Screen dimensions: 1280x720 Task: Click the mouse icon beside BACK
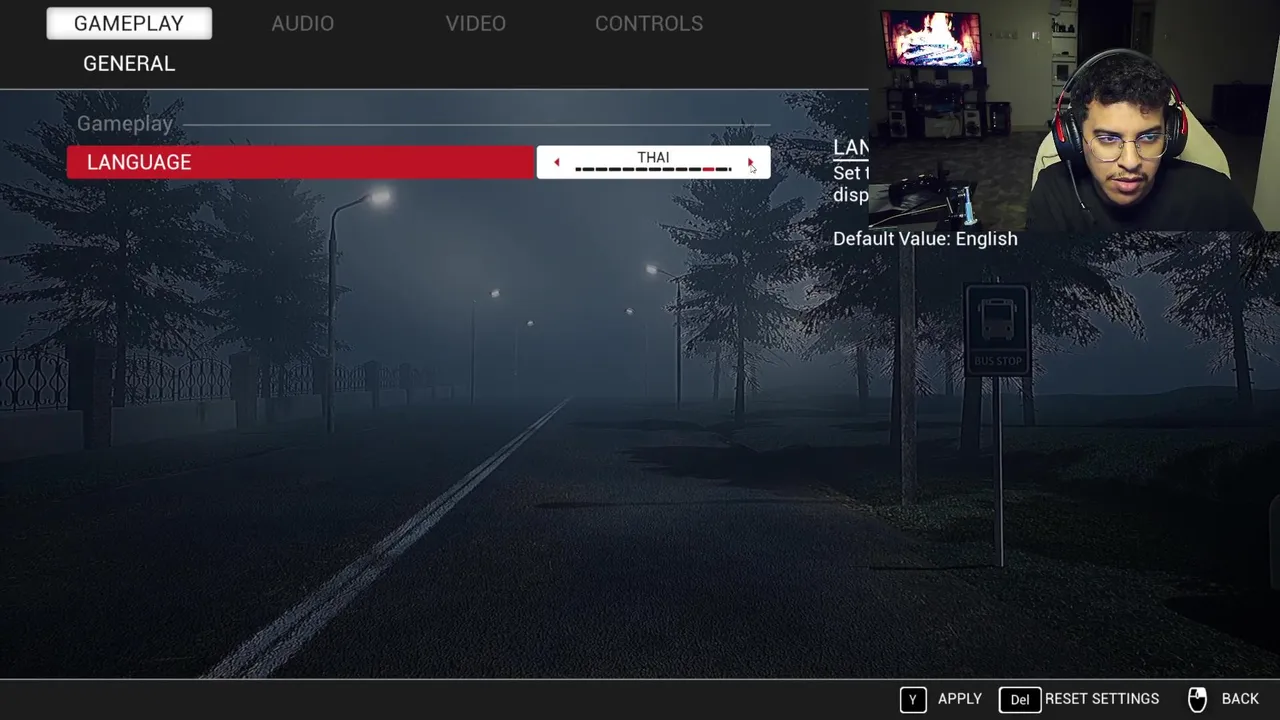1197,699
